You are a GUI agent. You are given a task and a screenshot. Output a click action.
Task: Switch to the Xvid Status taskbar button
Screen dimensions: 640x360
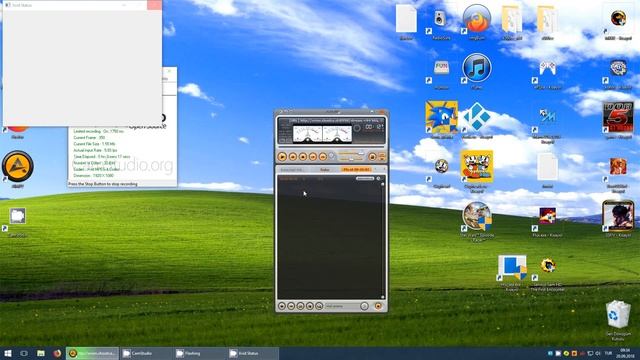pyautogui.click(x=253, y=353)
